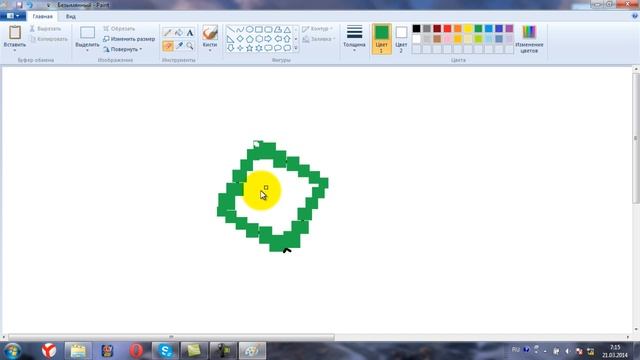Open the Контур outline dropdown

click(318, 29)
